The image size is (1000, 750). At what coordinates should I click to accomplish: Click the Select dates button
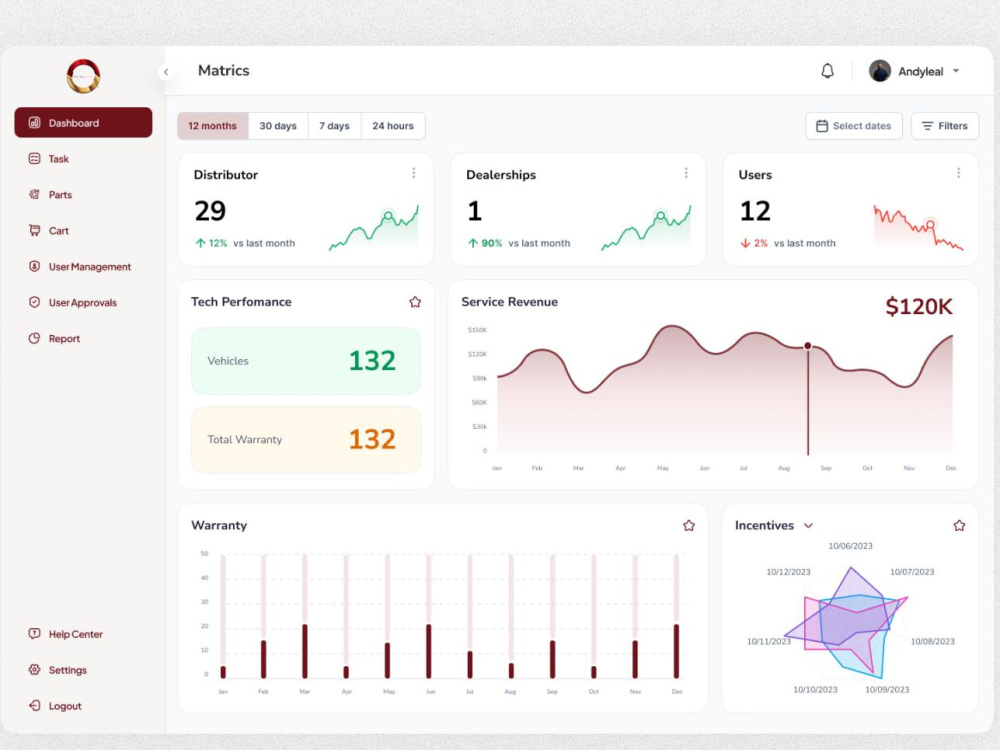(854, 126)
